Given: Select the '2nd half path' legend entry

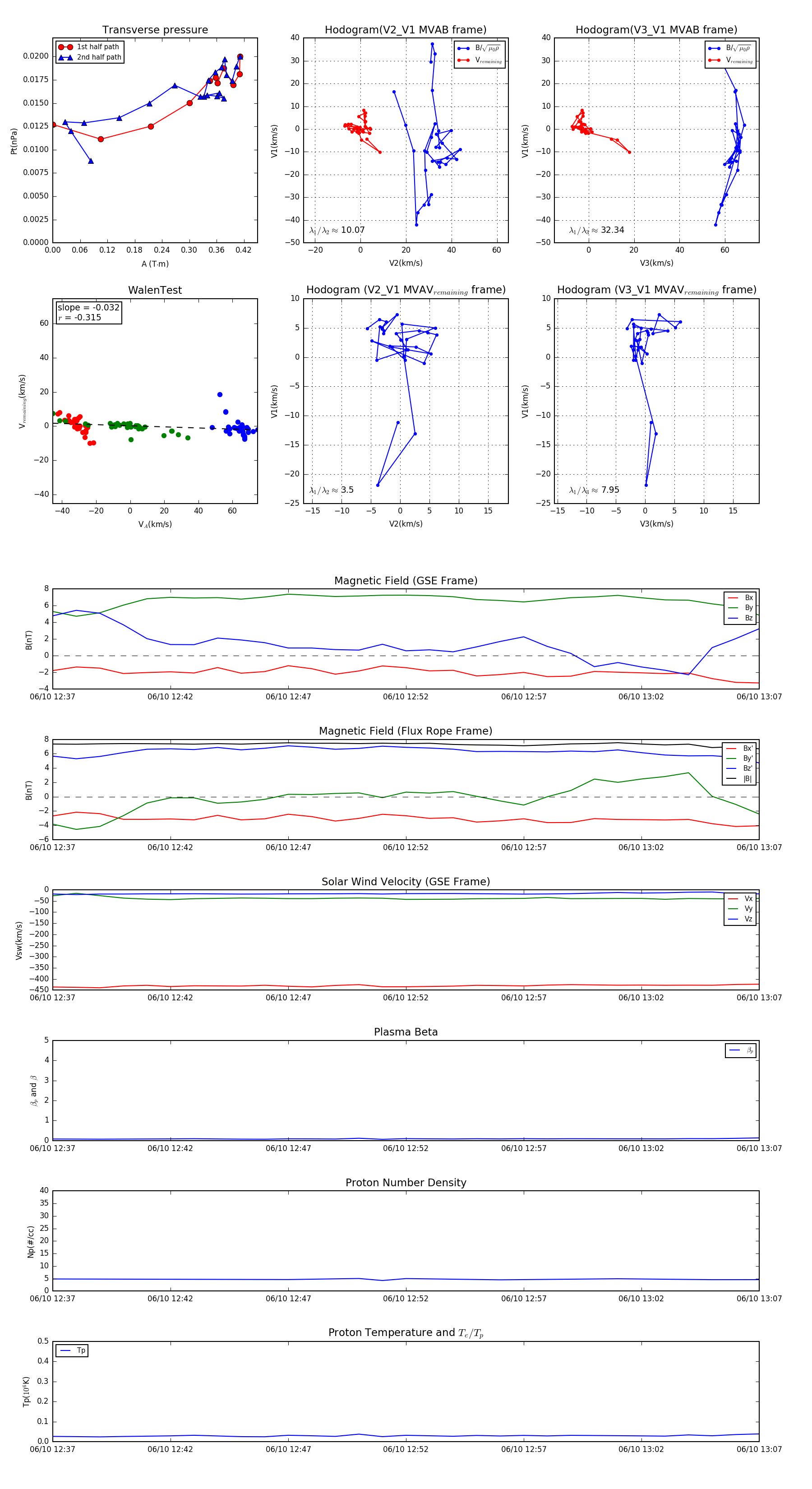Looking at the screenshot, I should (x=90, y=57).
